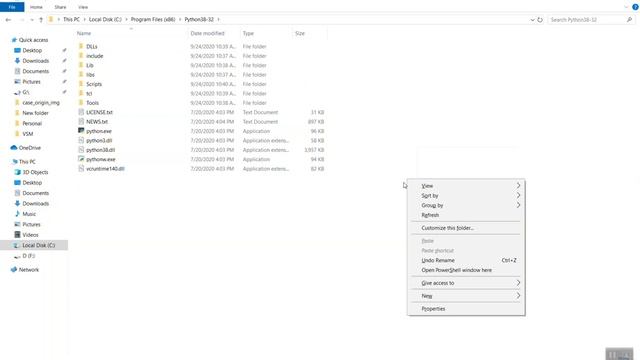Select the NEWS.txt file icon
This screenshot has width=640, height=360.
click(81, 121)
